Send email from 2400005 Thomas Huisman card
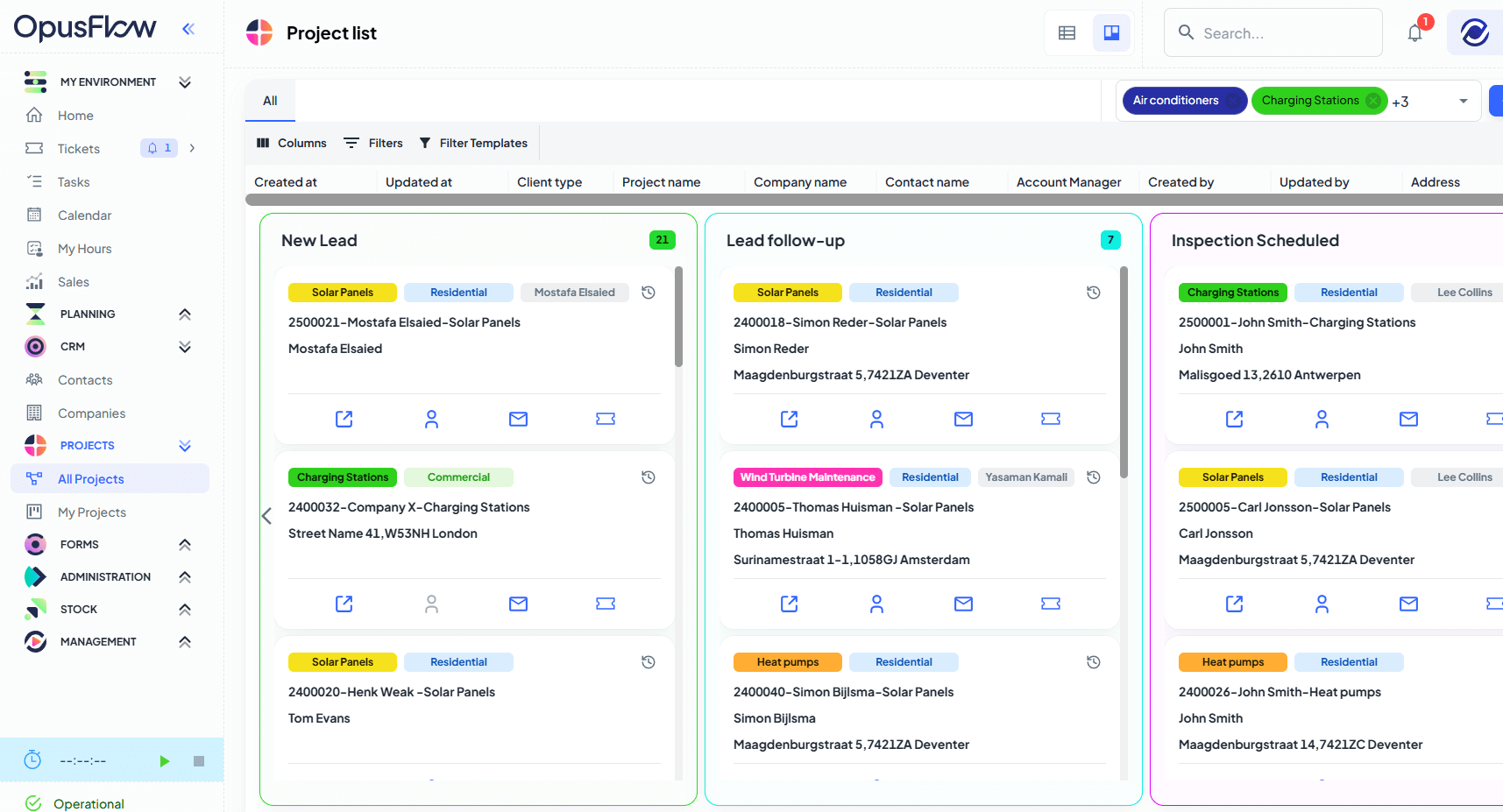Viewport: 1503px width, 812px height. pyautogui.click(x=964, y=604)
